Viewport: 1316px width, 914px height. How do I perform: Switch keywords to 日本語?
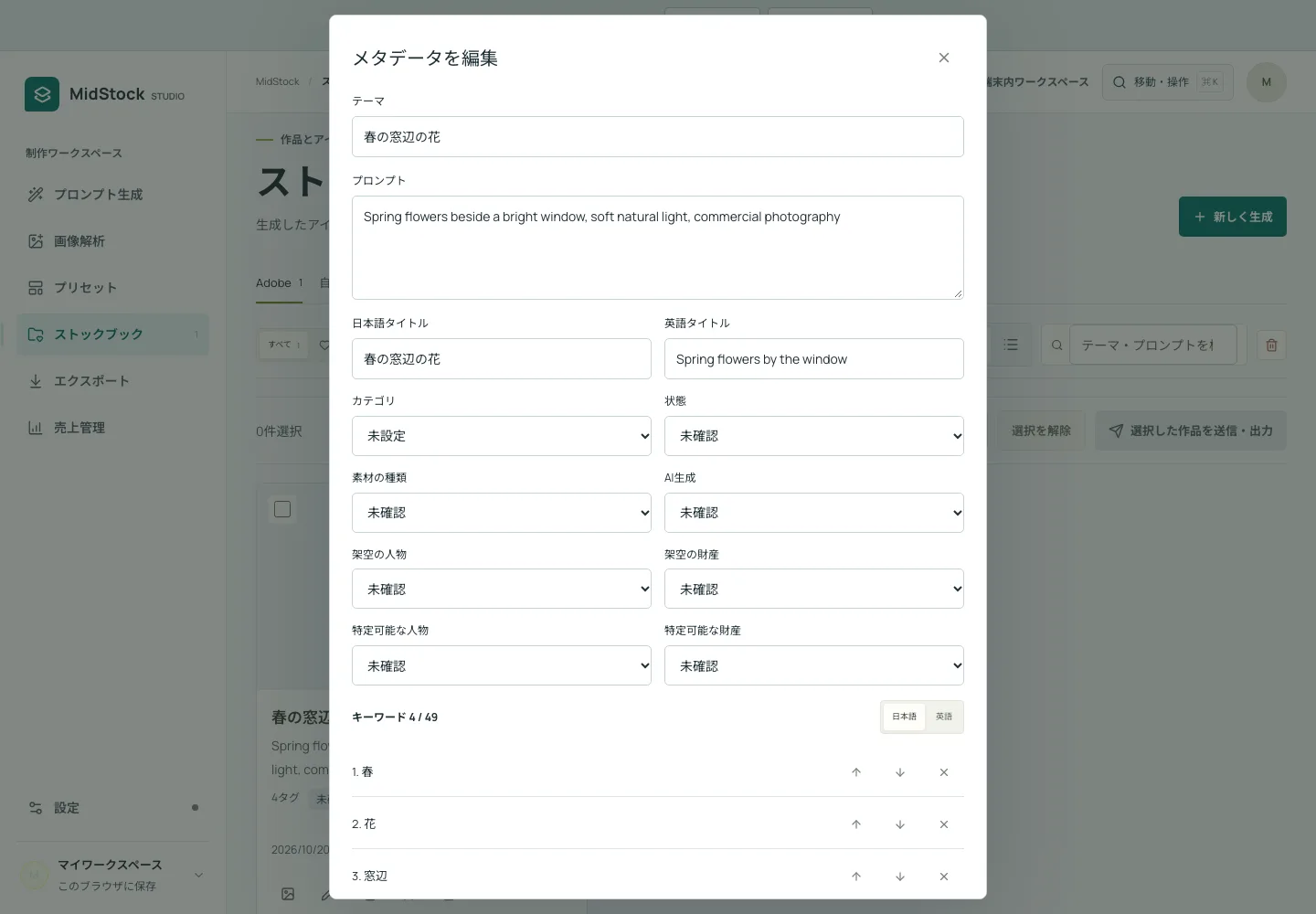tap(904, 717)
